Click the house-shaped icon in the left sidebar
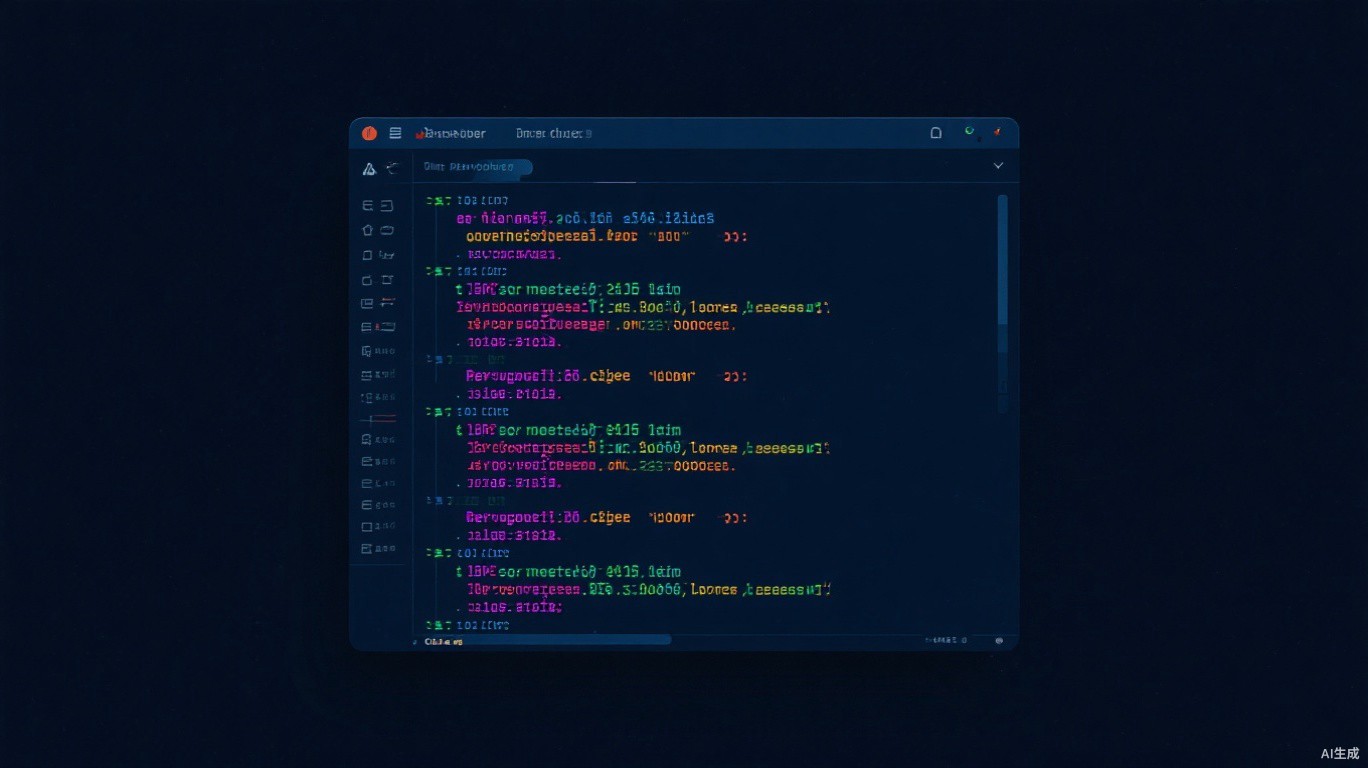The height and width of the screenshot is (768, 1368). click(367, 230)
